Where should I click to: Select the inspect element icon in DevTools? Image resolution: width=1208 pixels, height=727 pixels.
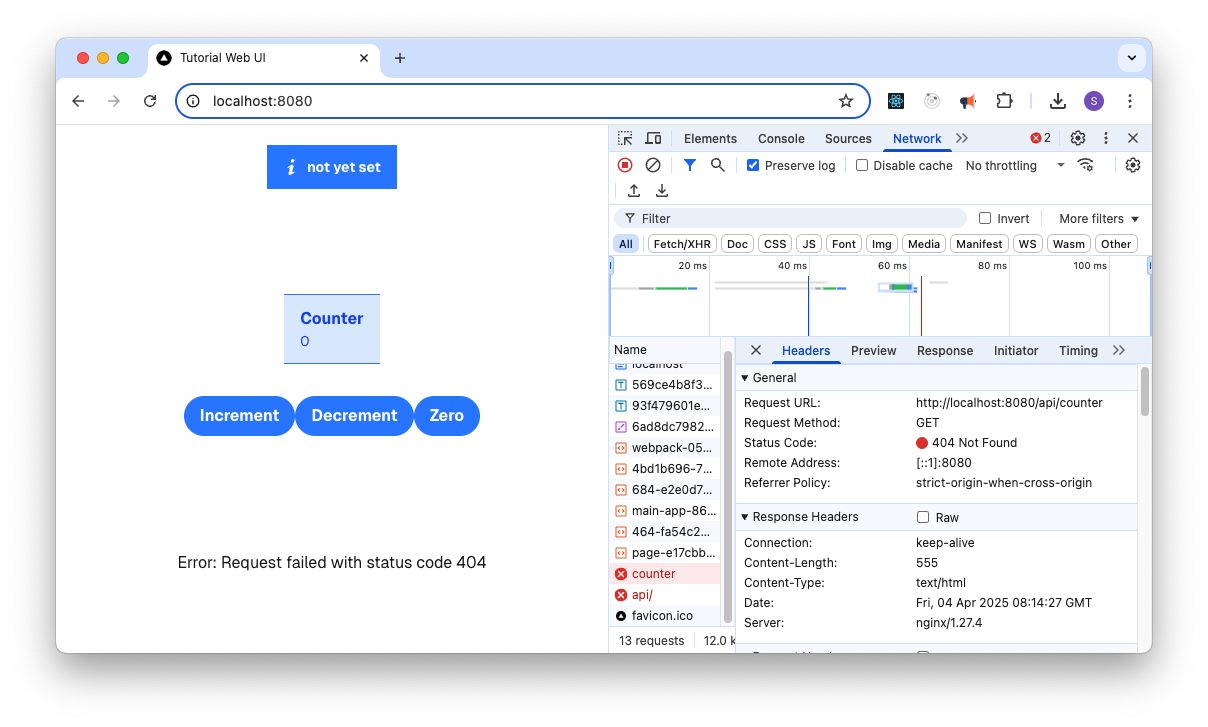624,138
